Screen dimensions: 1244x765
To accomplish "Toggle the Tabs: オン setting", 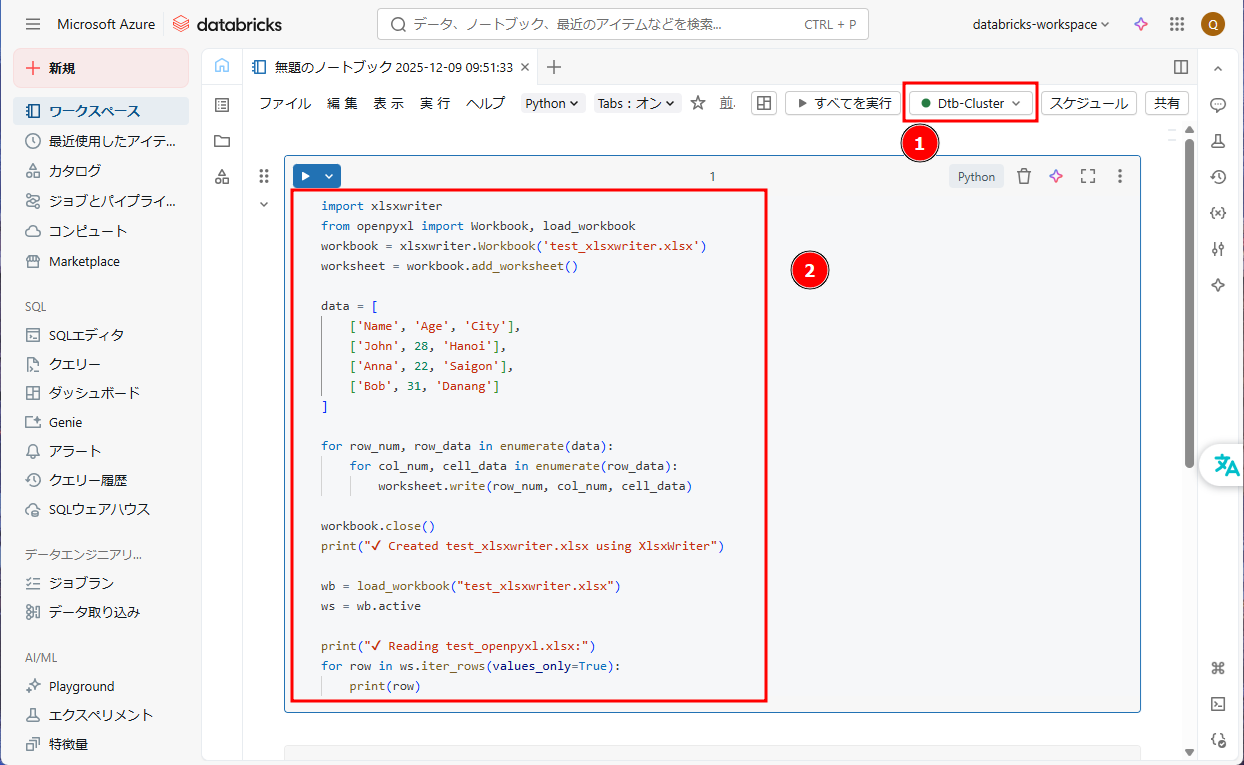I will click(x=637, y=103).
